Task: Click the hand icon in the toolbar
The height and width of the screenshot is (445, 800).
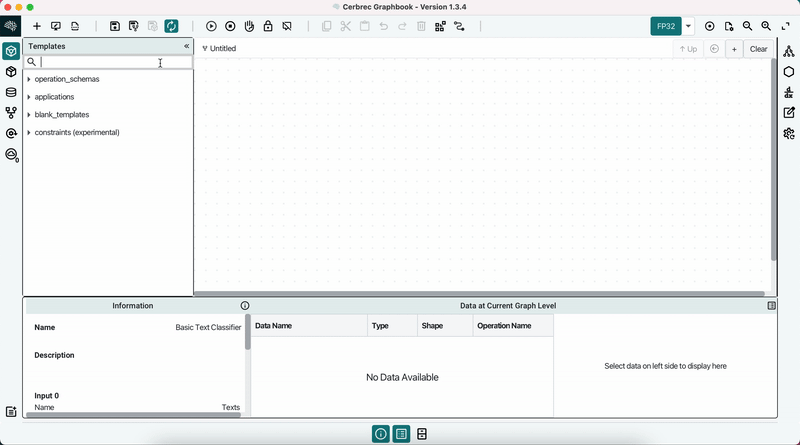Action: pos(249,26)
